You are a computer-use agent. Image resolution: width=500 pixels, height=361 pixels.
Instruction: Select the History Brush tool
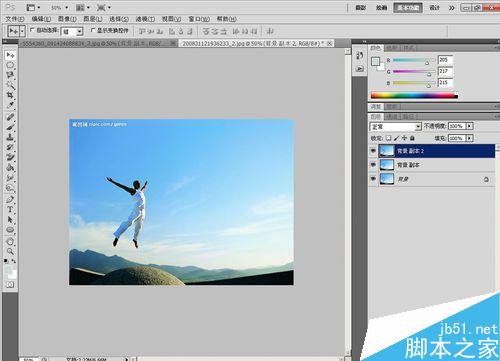coord(10,147)
